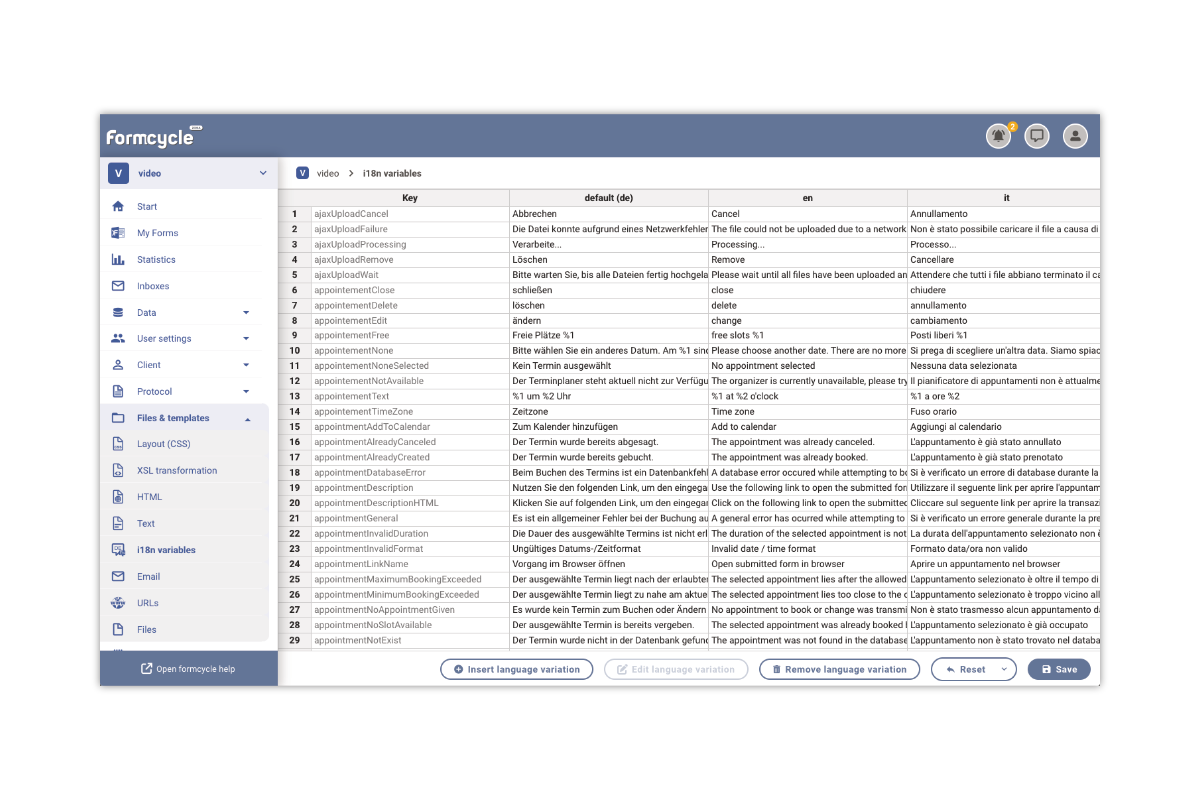Open Statistics in the sidebar
Viewport: 1200px width, 800px height.
point(156,260)
